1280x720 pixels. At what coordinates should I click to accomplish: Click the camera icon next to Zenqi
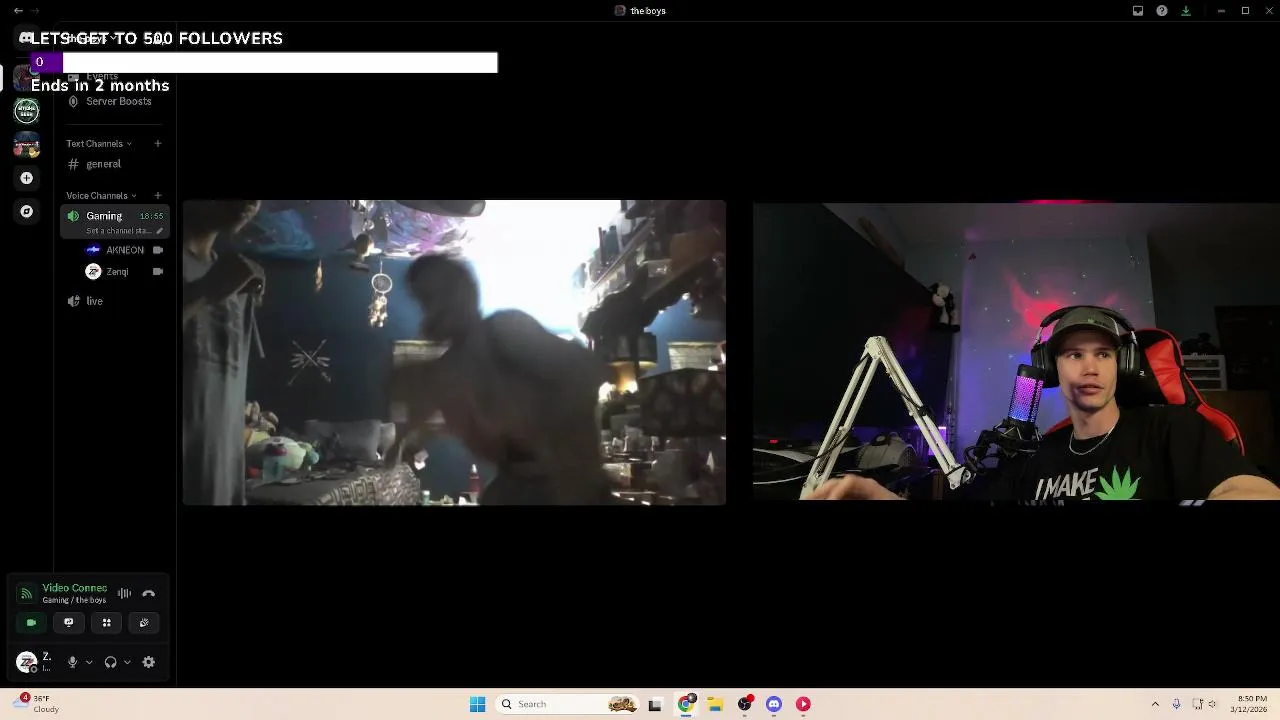click(x=158, y=272)
